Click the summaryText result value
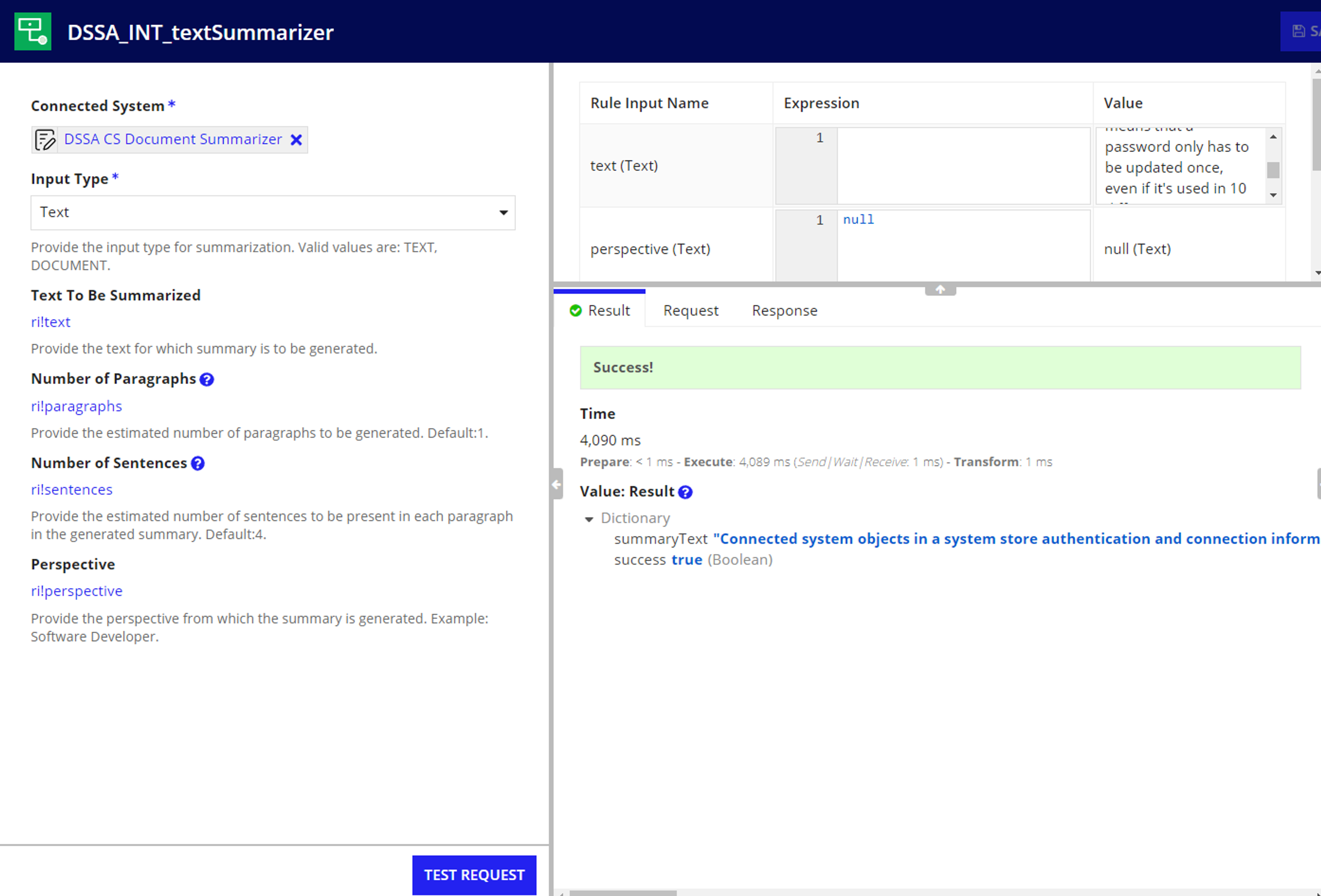The height and width of the screenshot is (896, 1321). click(x=1016, y=539)
